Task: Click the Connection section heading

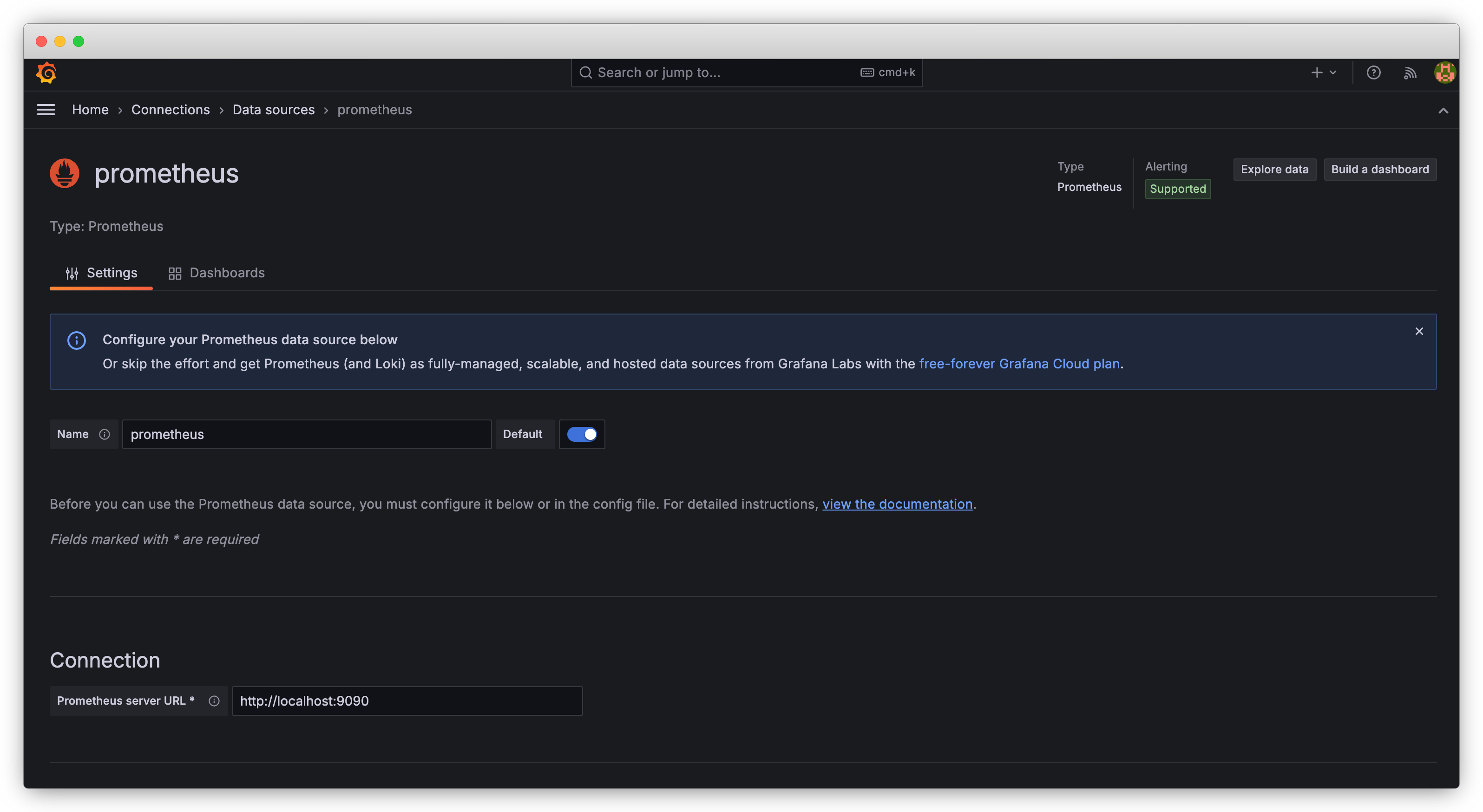Action: coord(105,660)
